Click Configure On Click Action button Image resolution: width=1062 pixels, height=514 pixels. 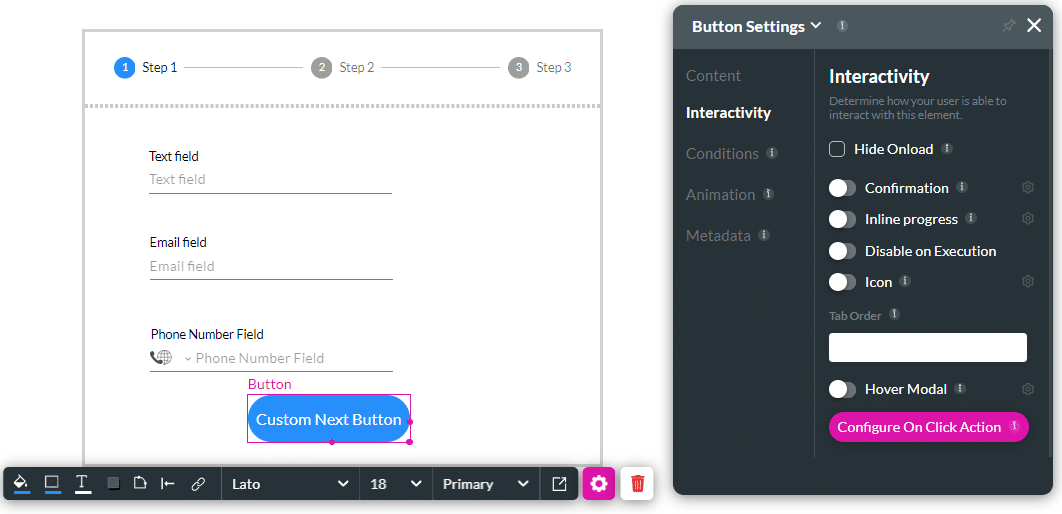[928, 427]
